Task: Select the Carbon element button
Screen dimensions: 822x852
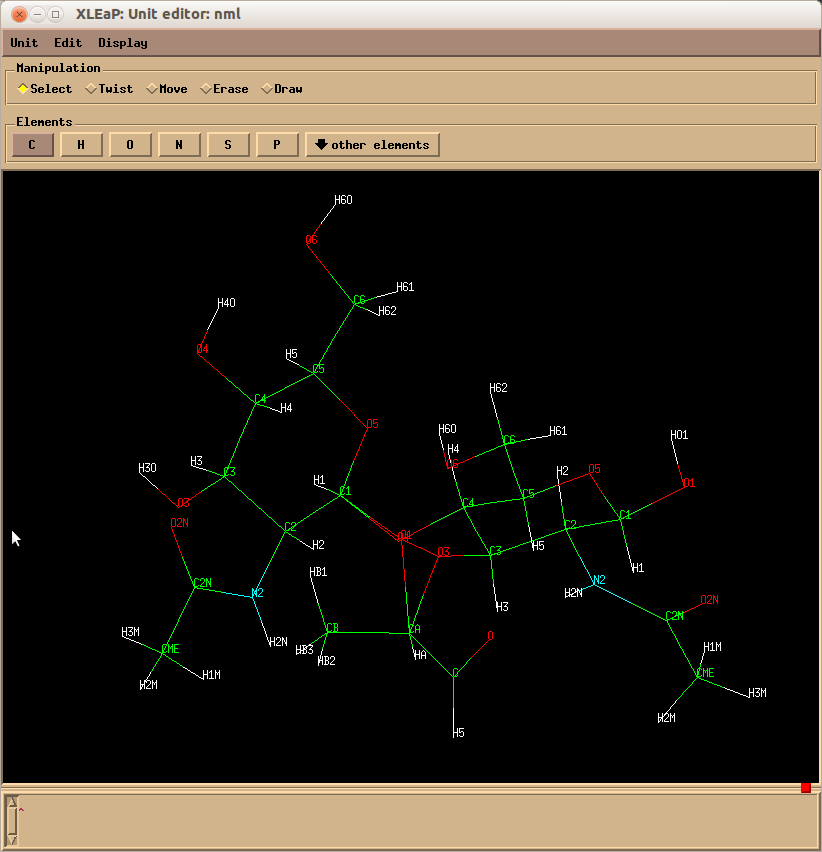Action: click(x=32, y=145)
